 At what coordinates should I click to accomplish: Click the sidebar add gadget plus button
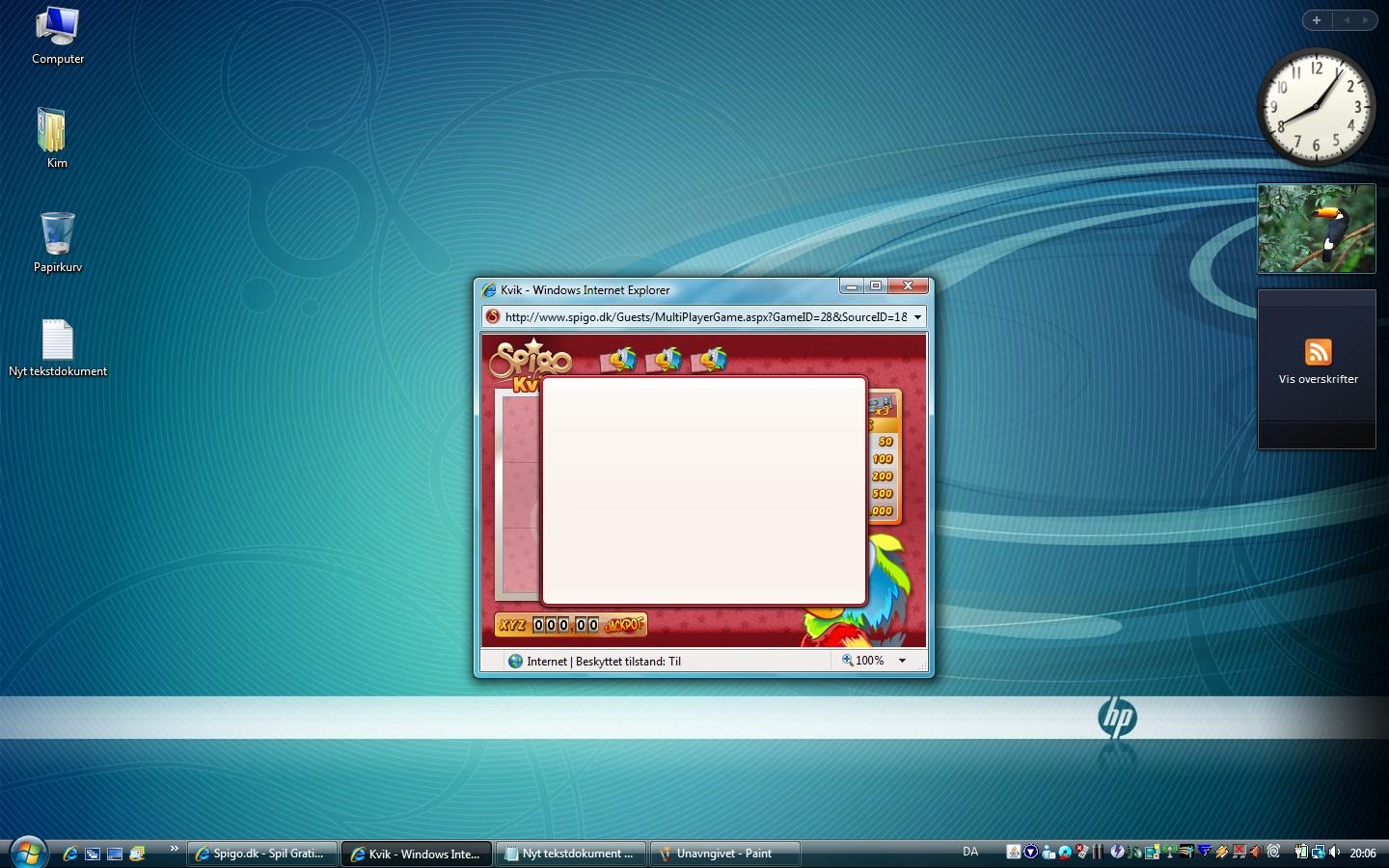tap(1317, 20)
